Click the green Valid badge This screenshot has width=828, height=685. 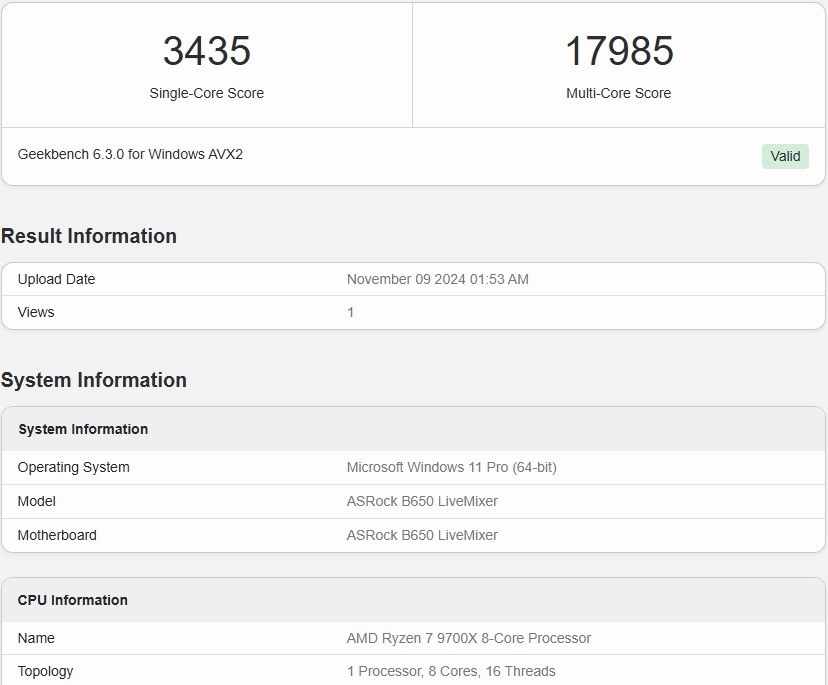point(785,156)
